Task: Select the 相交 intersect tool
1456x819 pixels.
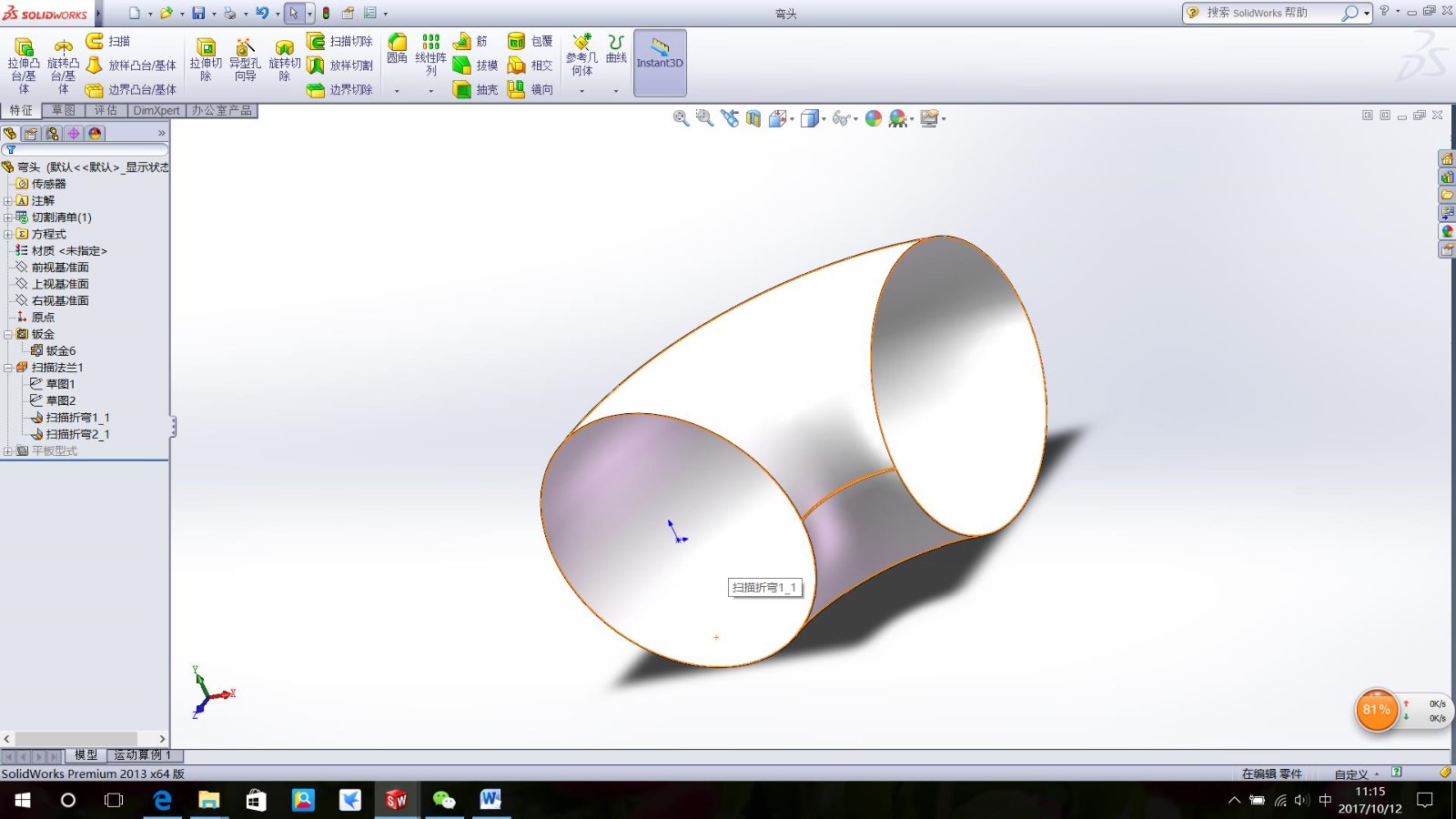Action: (x=531, y=66)
